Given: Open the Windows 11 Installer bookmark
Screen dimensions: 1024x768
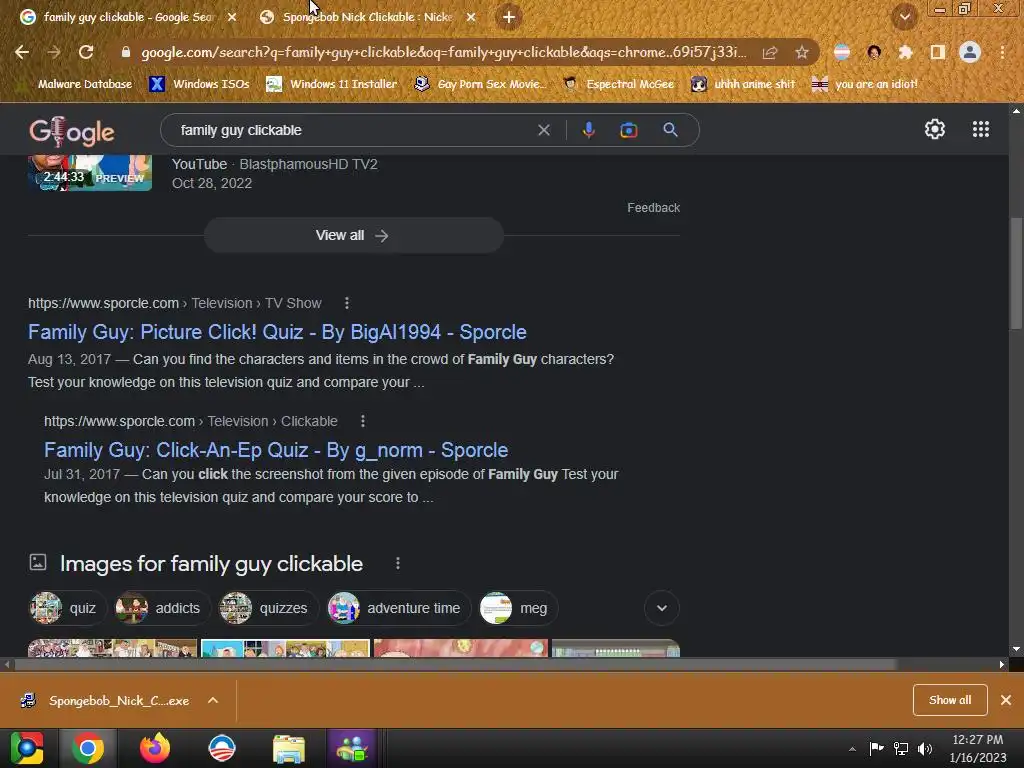Looking at the screenshot, I should (332, 84).
